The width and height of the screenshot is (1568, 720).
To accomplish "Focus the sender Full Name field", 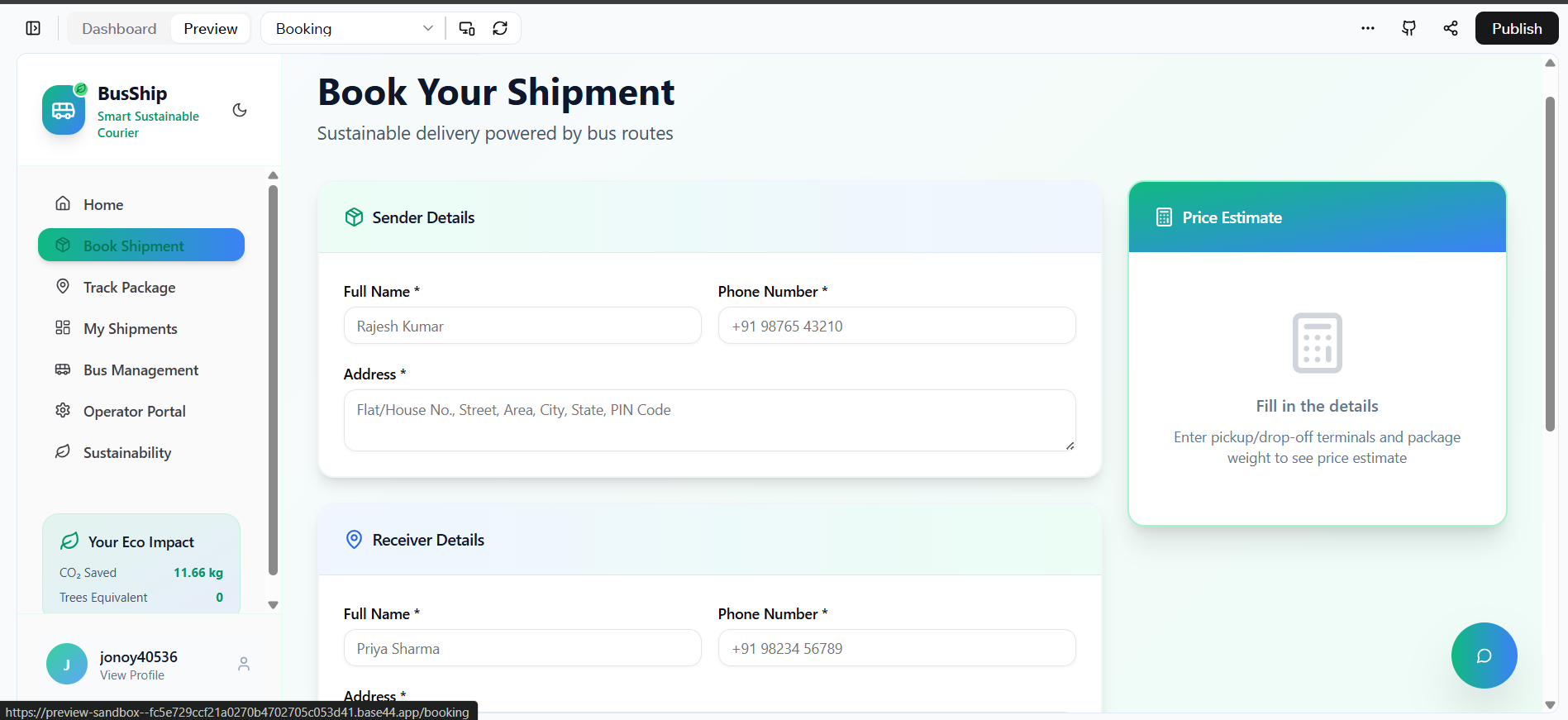I will tap(522, 326).
